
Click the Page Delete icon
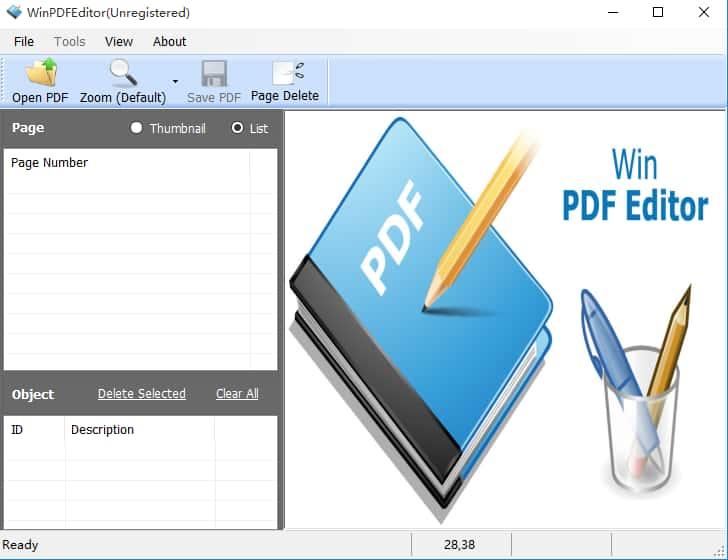[288, 73]
